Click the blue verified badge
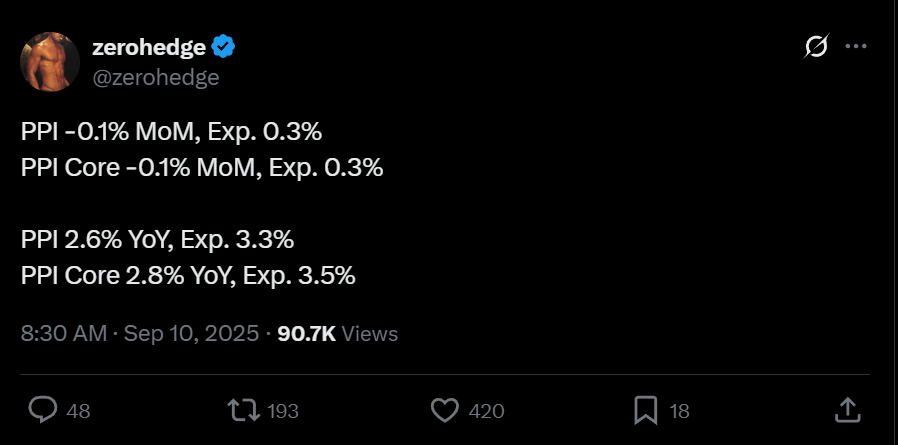898x445 pixels. pos(223,46)
